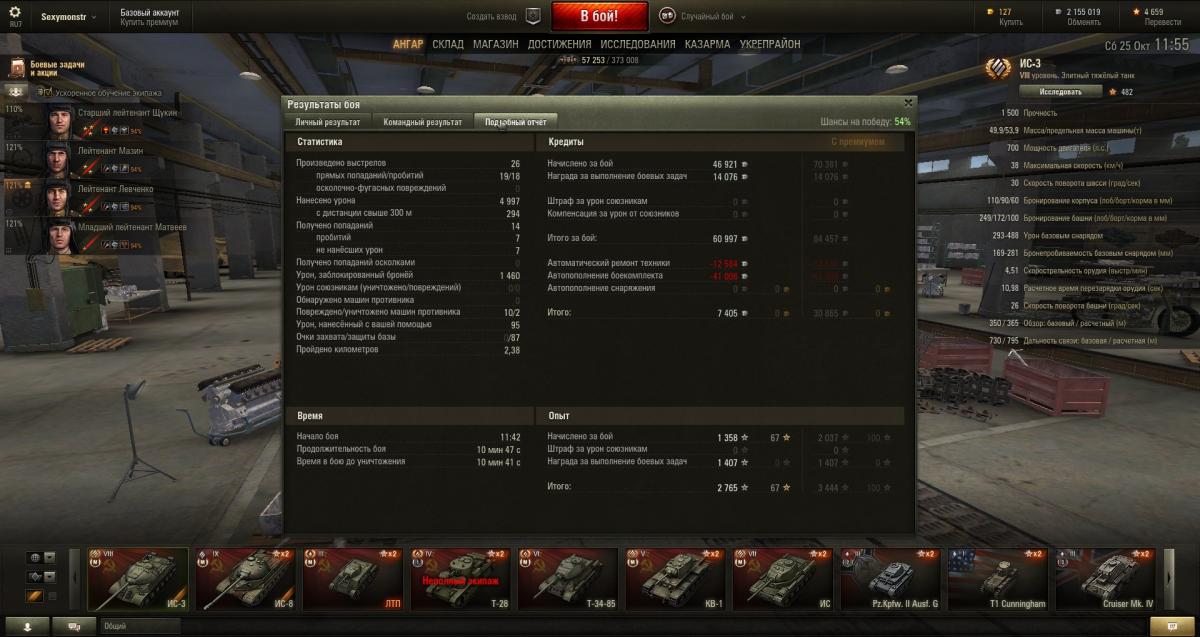Expand the Sexymonstr account dropdown
This screenshot has width=1200, height=637.
tap(69, 17)
